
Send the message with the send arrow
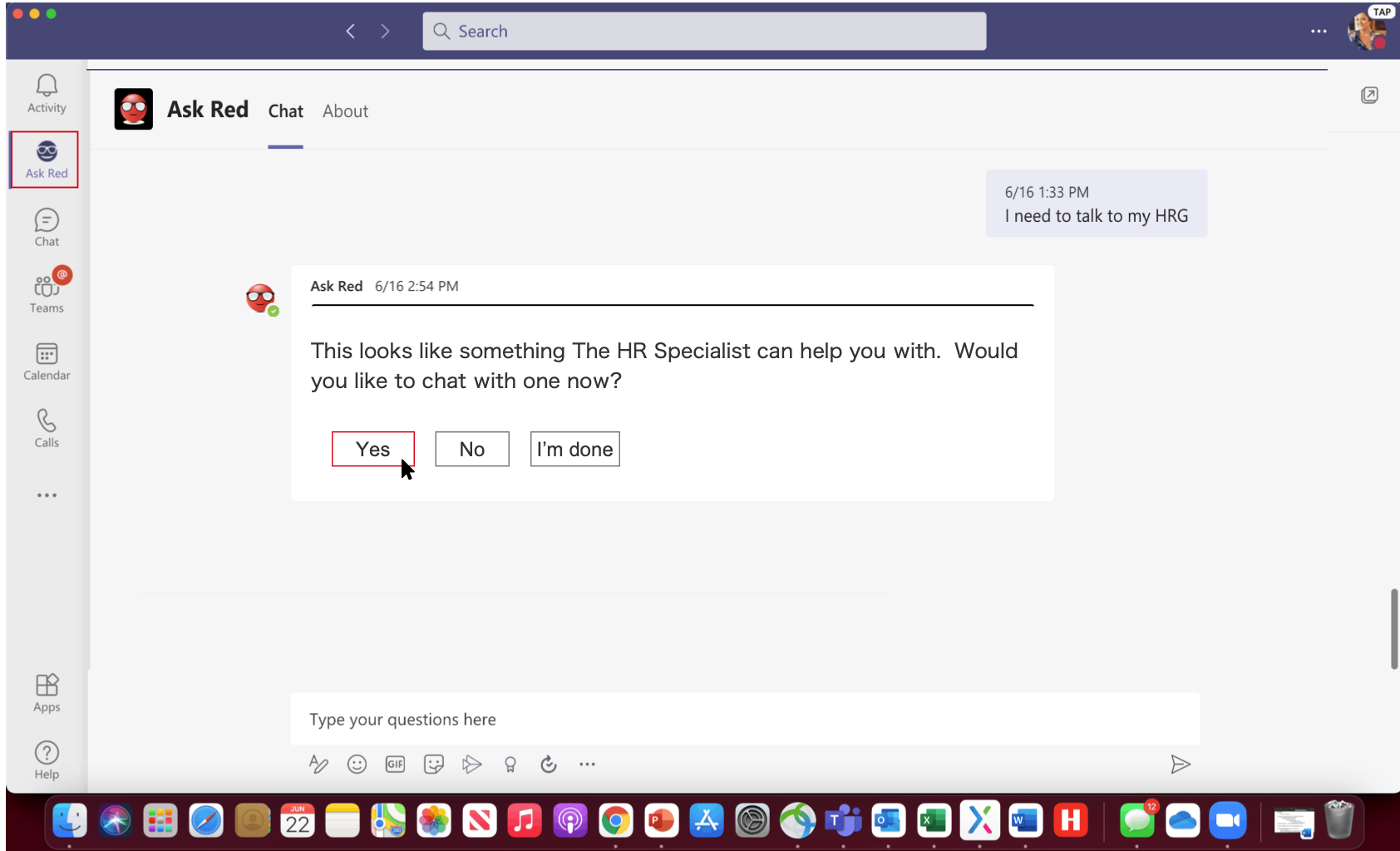(x=1180, y=765)
